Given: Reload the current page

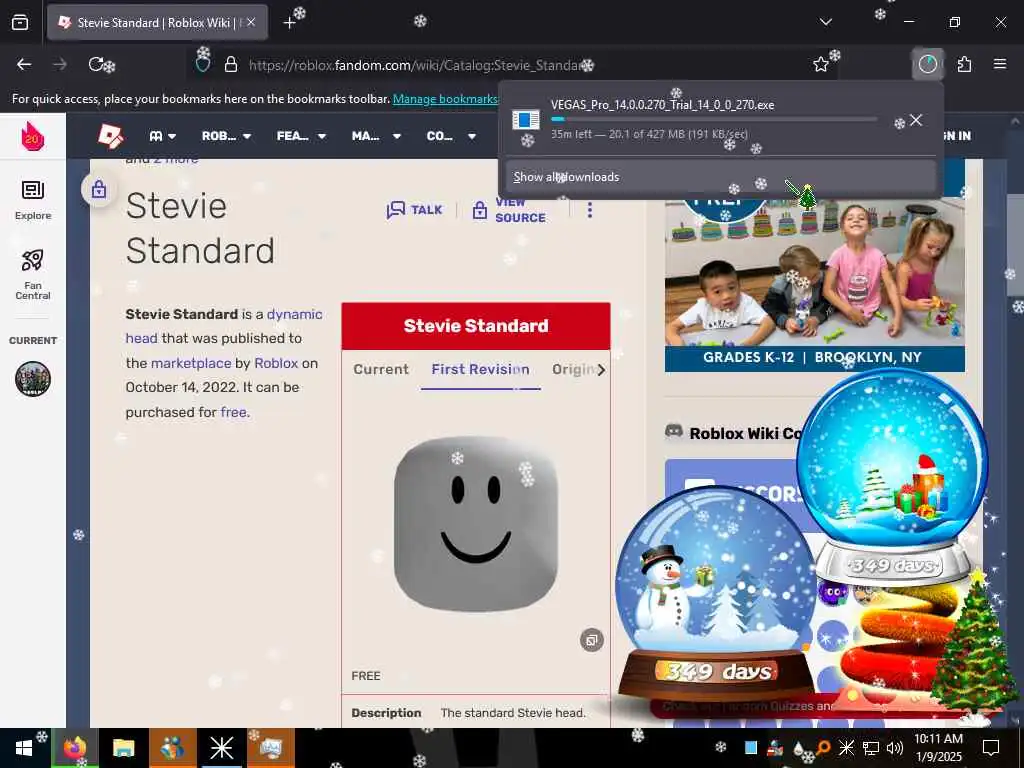Looking at the screenshot, I should pyautogui.click(x=97, y=64).
